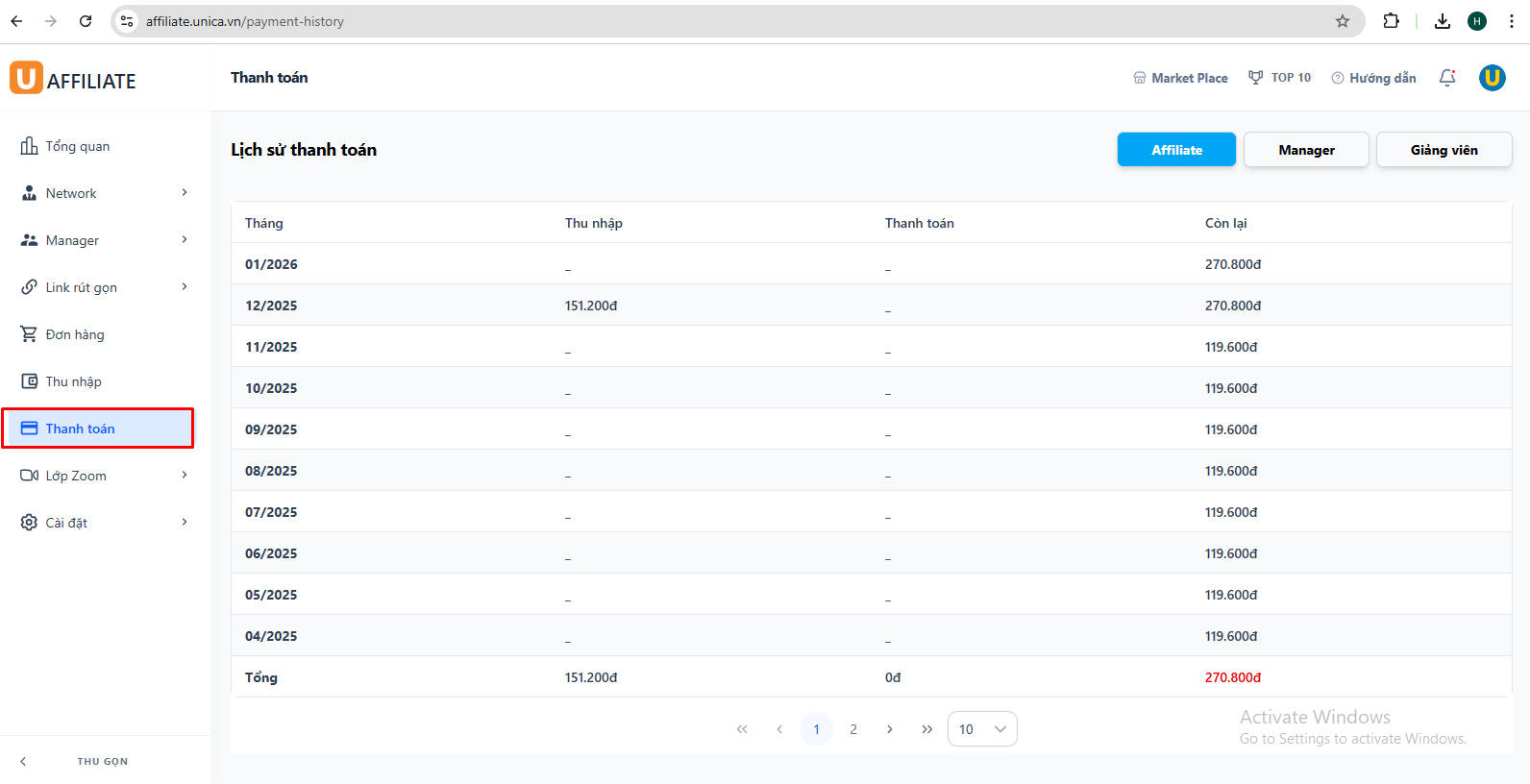Expand the Network sidebar menu
This screenshot has height=784, width=1530.
[104, 193]
